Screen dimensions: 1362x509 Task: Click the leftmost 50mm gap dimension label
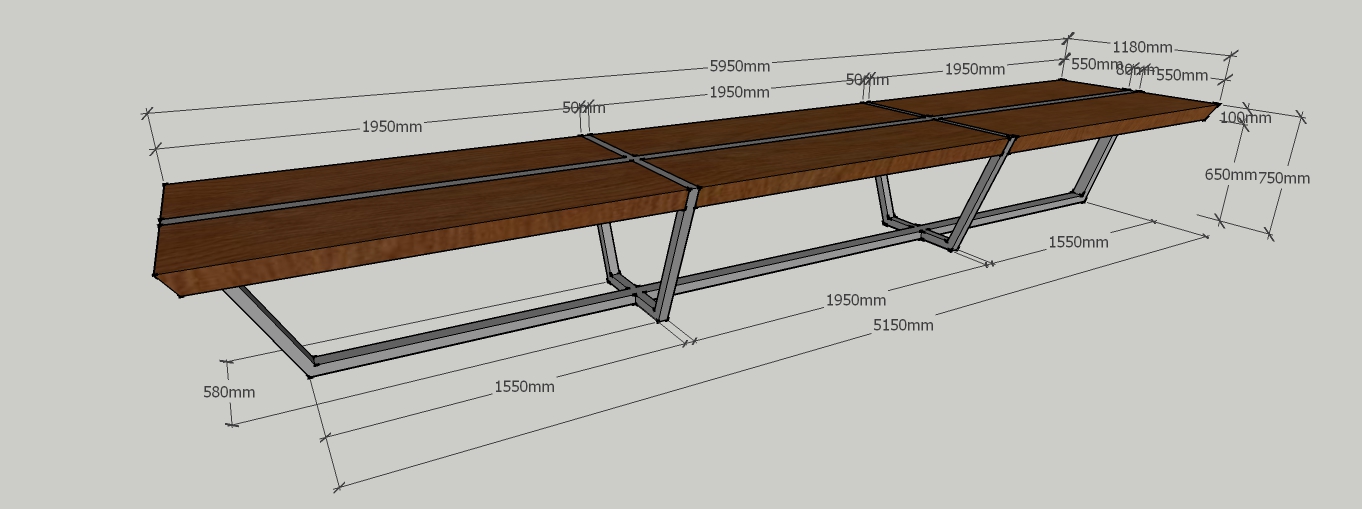click(583, 108)
